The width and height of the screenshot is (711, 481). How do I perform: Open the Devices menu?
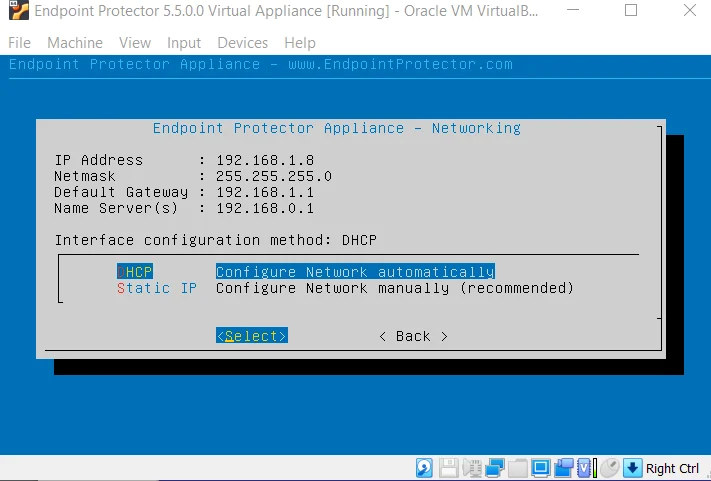[x=243, y=43]
